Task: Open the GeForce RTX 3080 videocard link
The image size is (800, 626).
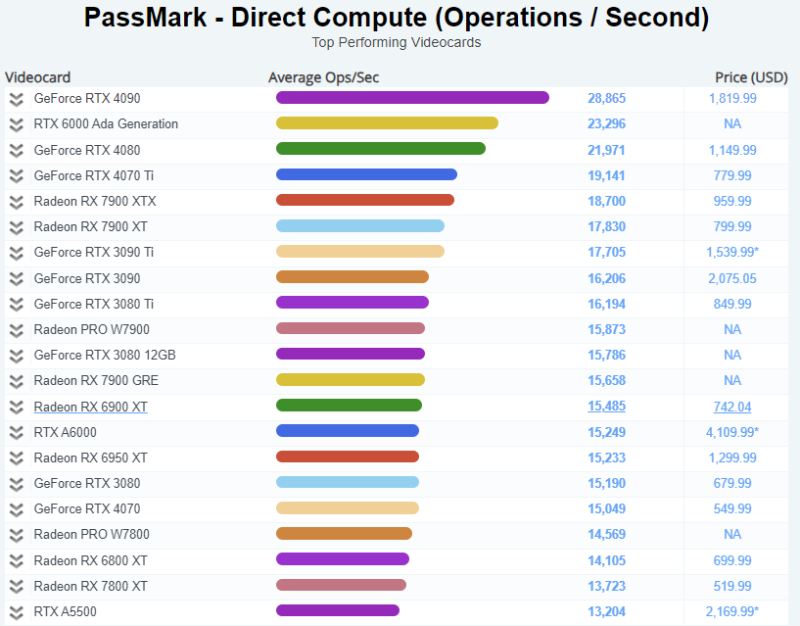Action: tap(87, 483)
